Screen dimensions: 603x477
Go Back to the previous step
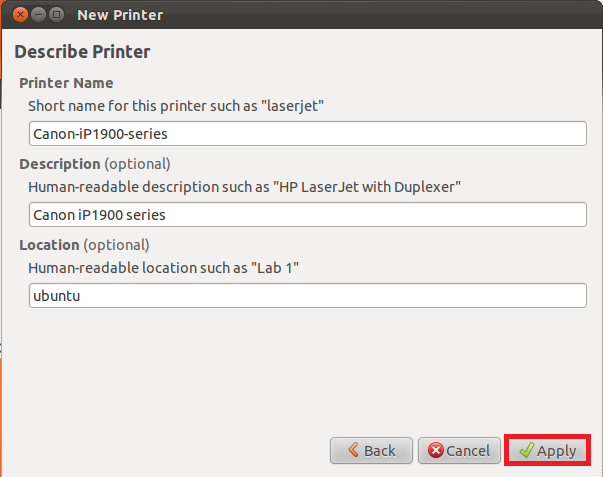(370, 451)
